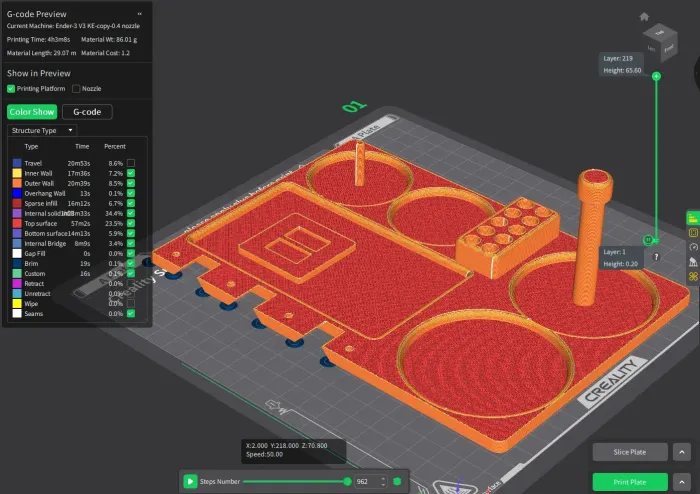Screen dimensions: 700x494
Task: Click the Slice Plate button
Action: (x=629, y=452)
